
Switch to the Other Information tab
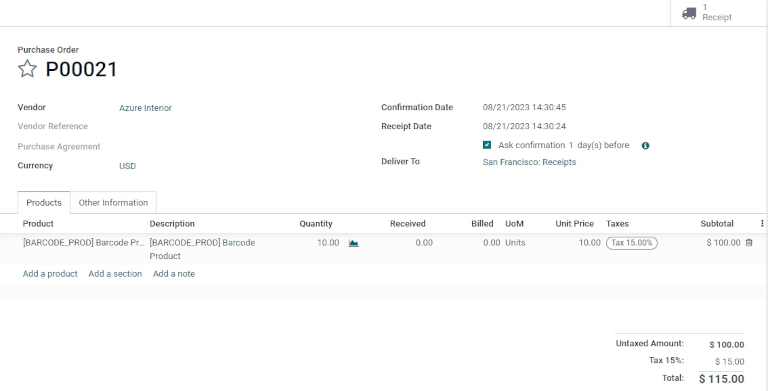[x=113, y=203]
